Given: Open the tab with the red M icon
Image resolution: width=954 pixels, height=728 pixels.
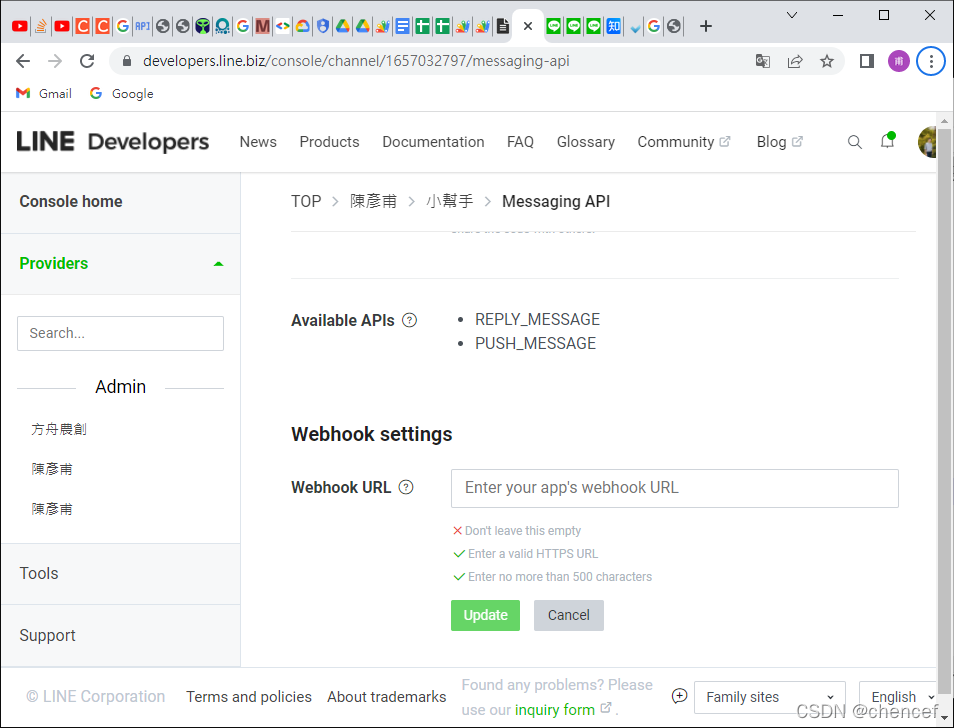Looking at the screenshot, I should click(262, 26).
